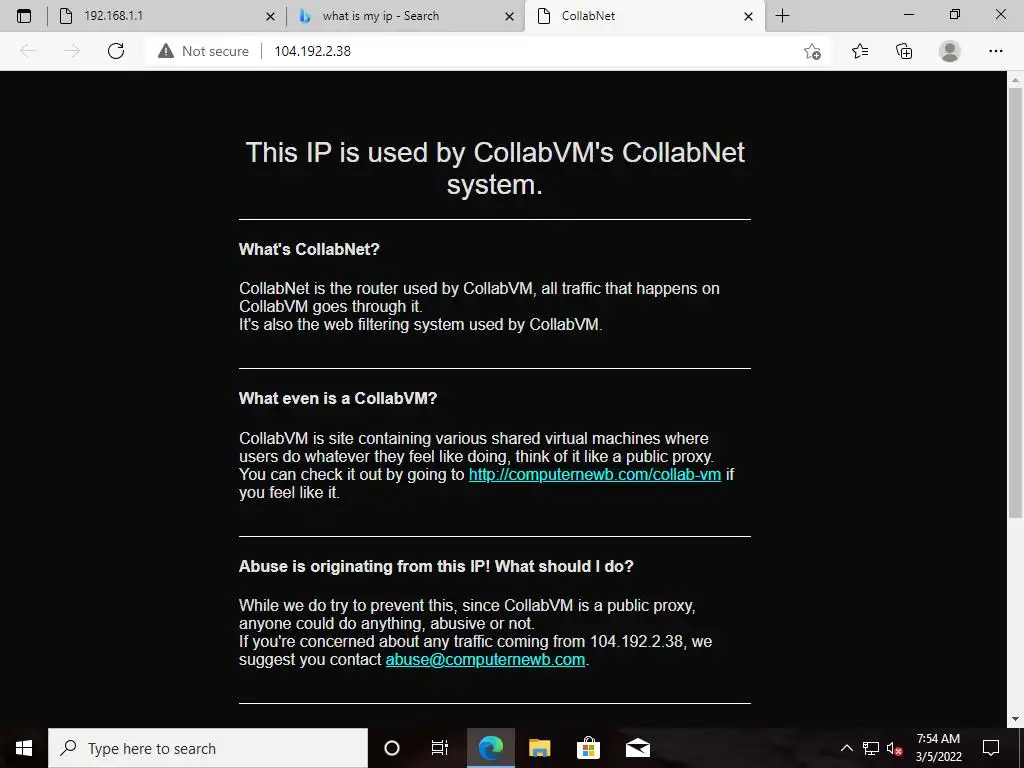Open the vertical tabs actions menu icon

pyautogui.click(x=24, y=16)
